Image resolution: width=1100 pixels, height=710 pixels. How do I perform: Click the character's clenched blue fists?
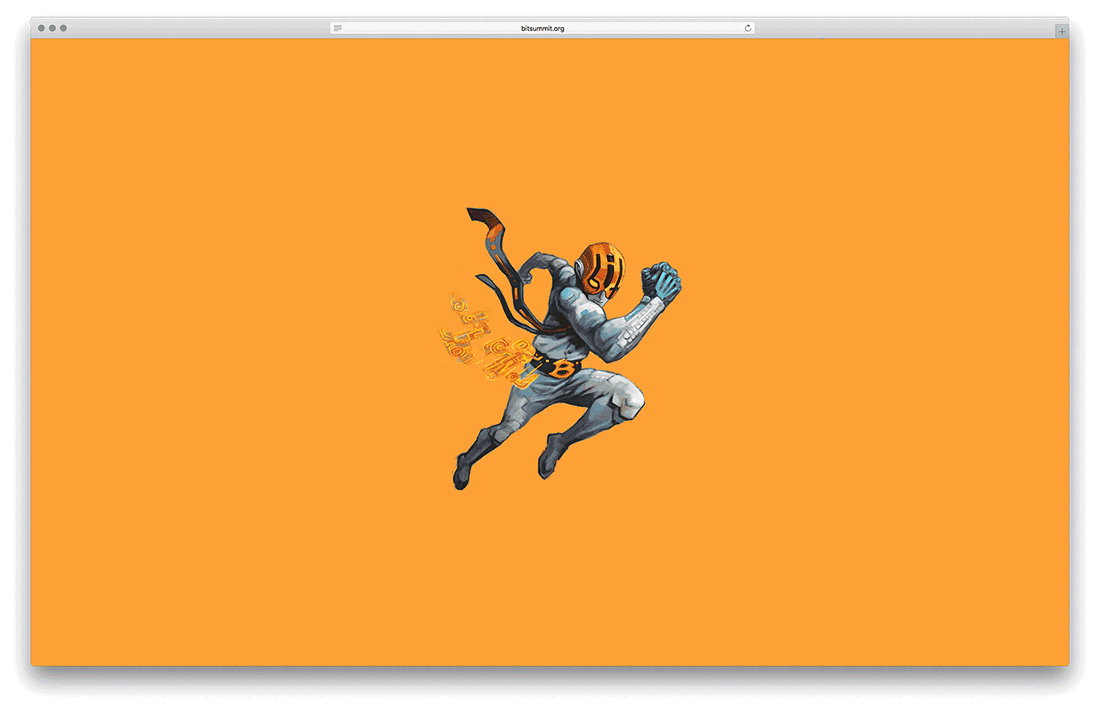tap(661, 280)
